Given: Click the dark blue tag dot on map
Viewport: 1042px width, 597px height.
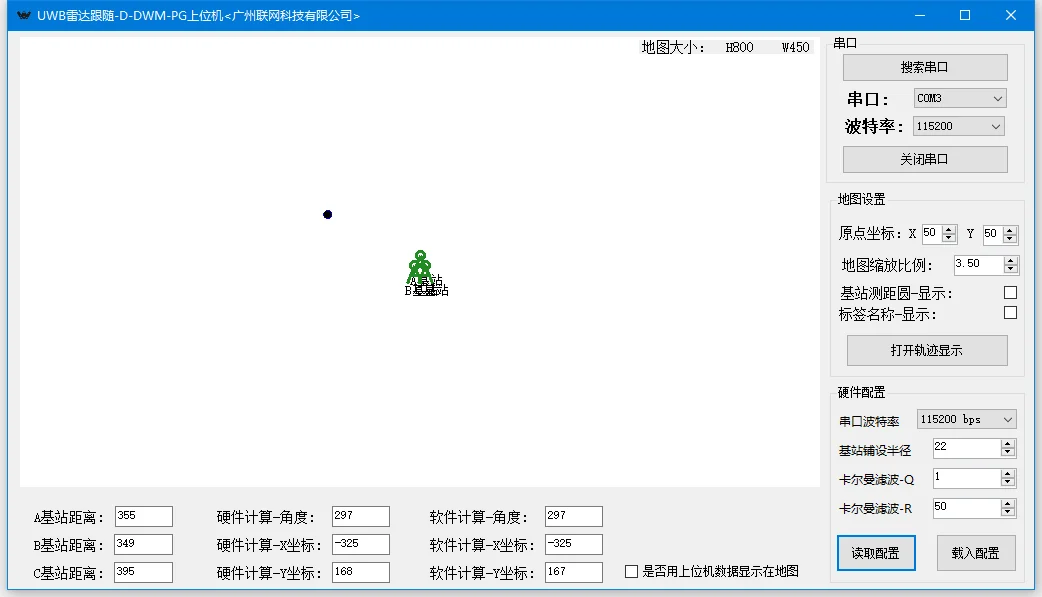Looking at the screenshot, I should (328, 214).
